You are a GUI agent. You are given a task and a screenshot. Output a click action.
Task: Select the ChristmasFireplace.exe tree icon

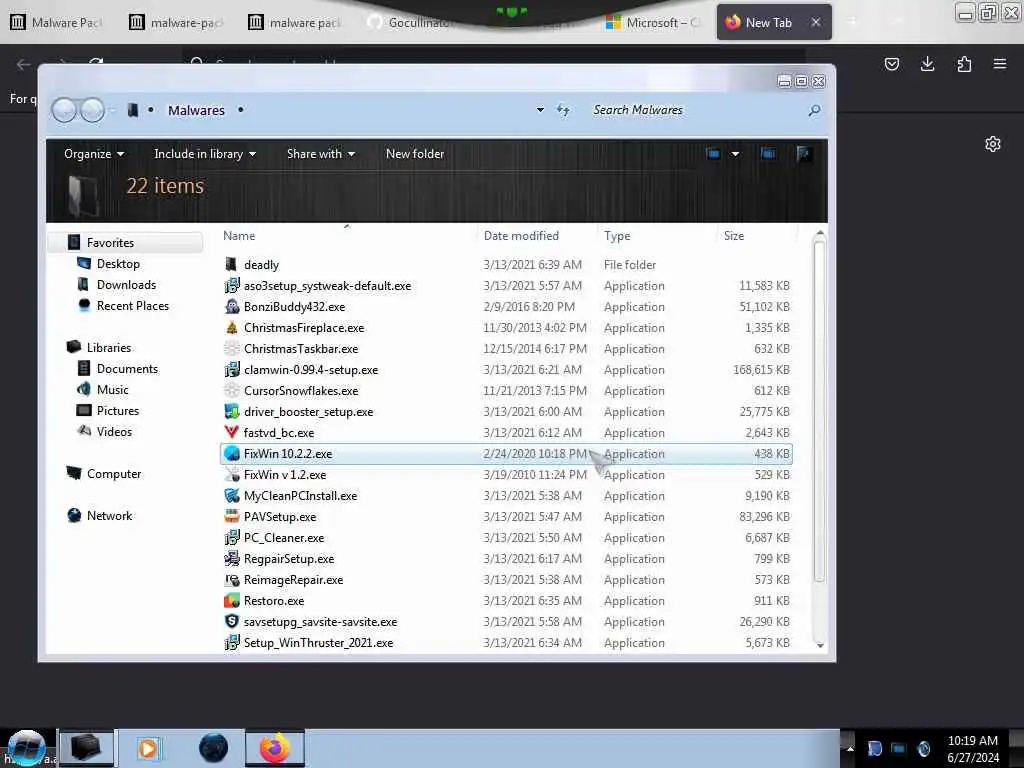(232, 327)
